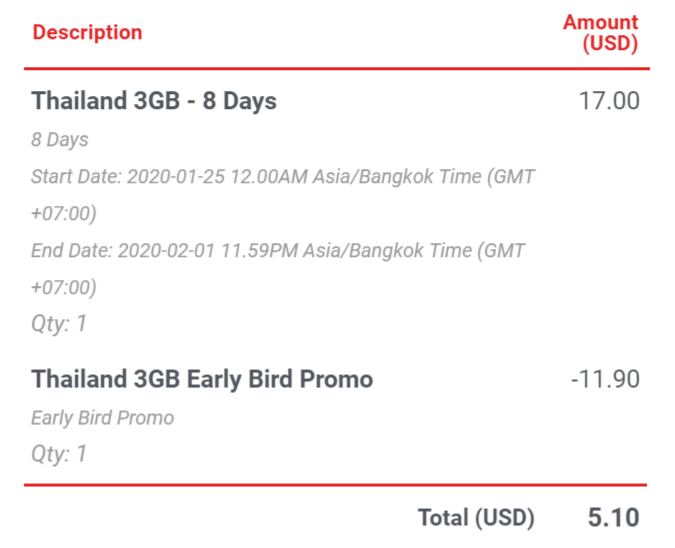
Task: Click the italic Early Bird Promo subtitle
Action: pos(102,418)
